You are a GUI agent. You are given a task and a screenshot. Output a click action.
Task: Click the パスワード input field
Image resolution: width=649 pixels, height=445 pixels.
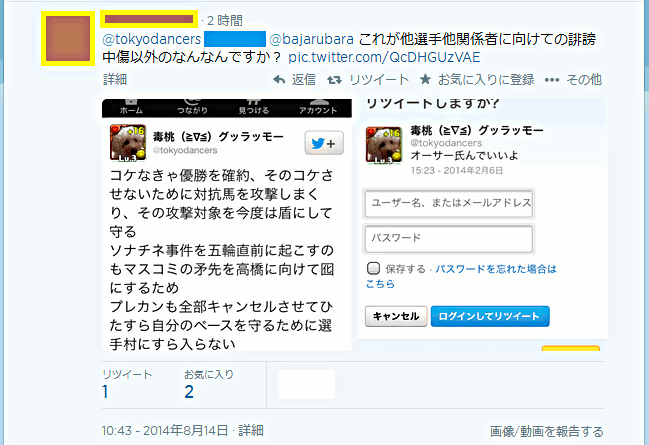[x=449, y=238]
